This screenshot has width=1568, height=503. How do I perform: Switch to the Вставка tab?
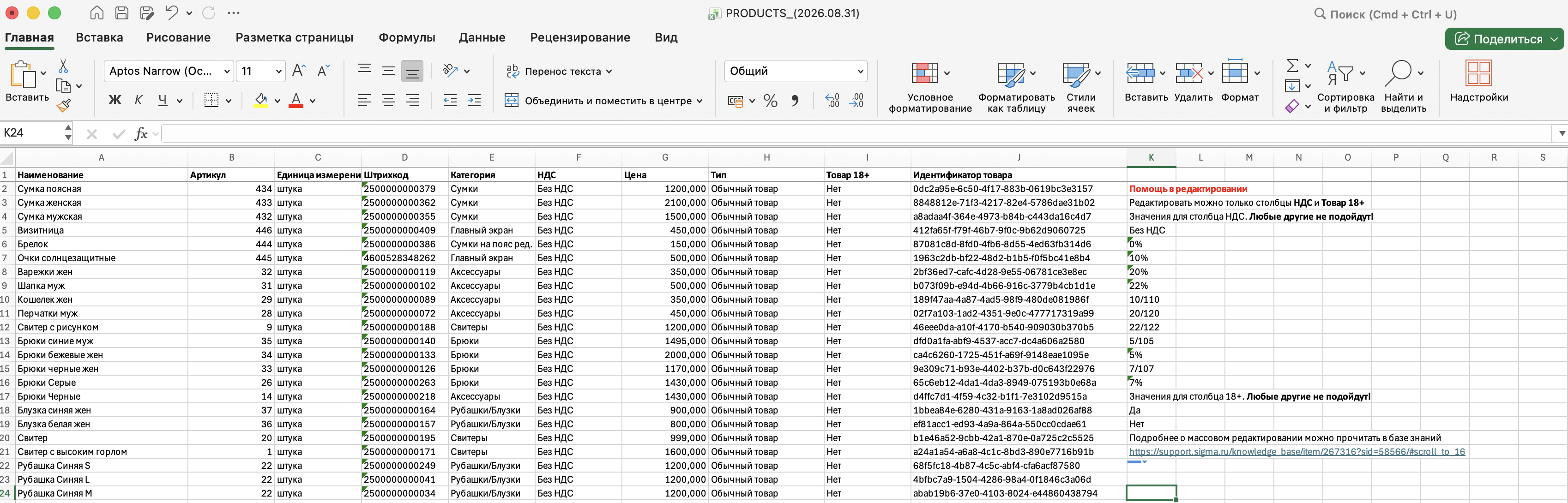click(x=99, y=38)
